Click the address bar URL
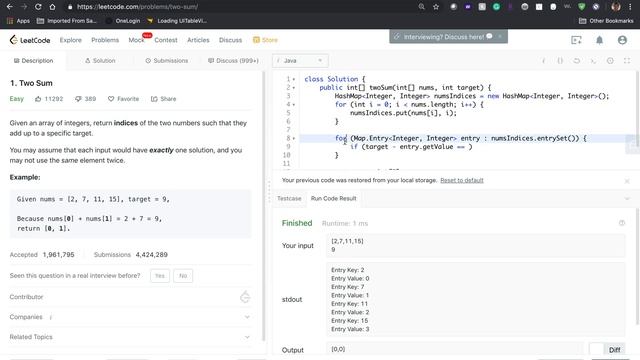The height and width of the screenshot is (360, 640). click(138, 7)
